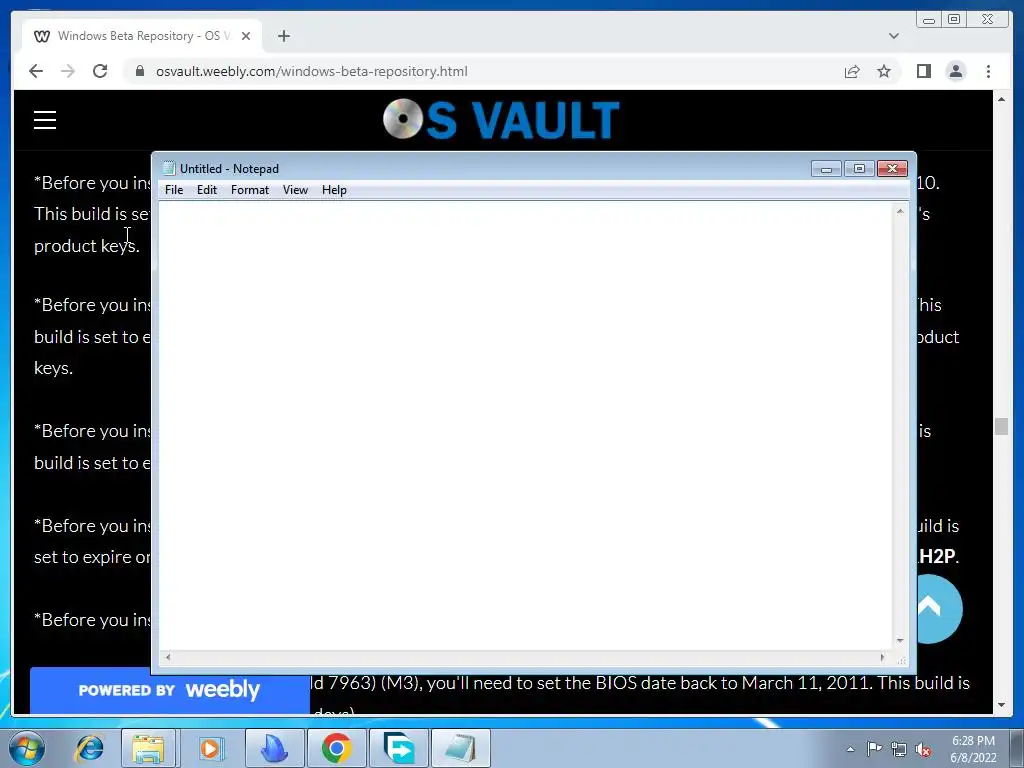The height and width of the screenshot is (768, 1024).
Task: Open the Chrome profile menu
Action: point(955,71)
